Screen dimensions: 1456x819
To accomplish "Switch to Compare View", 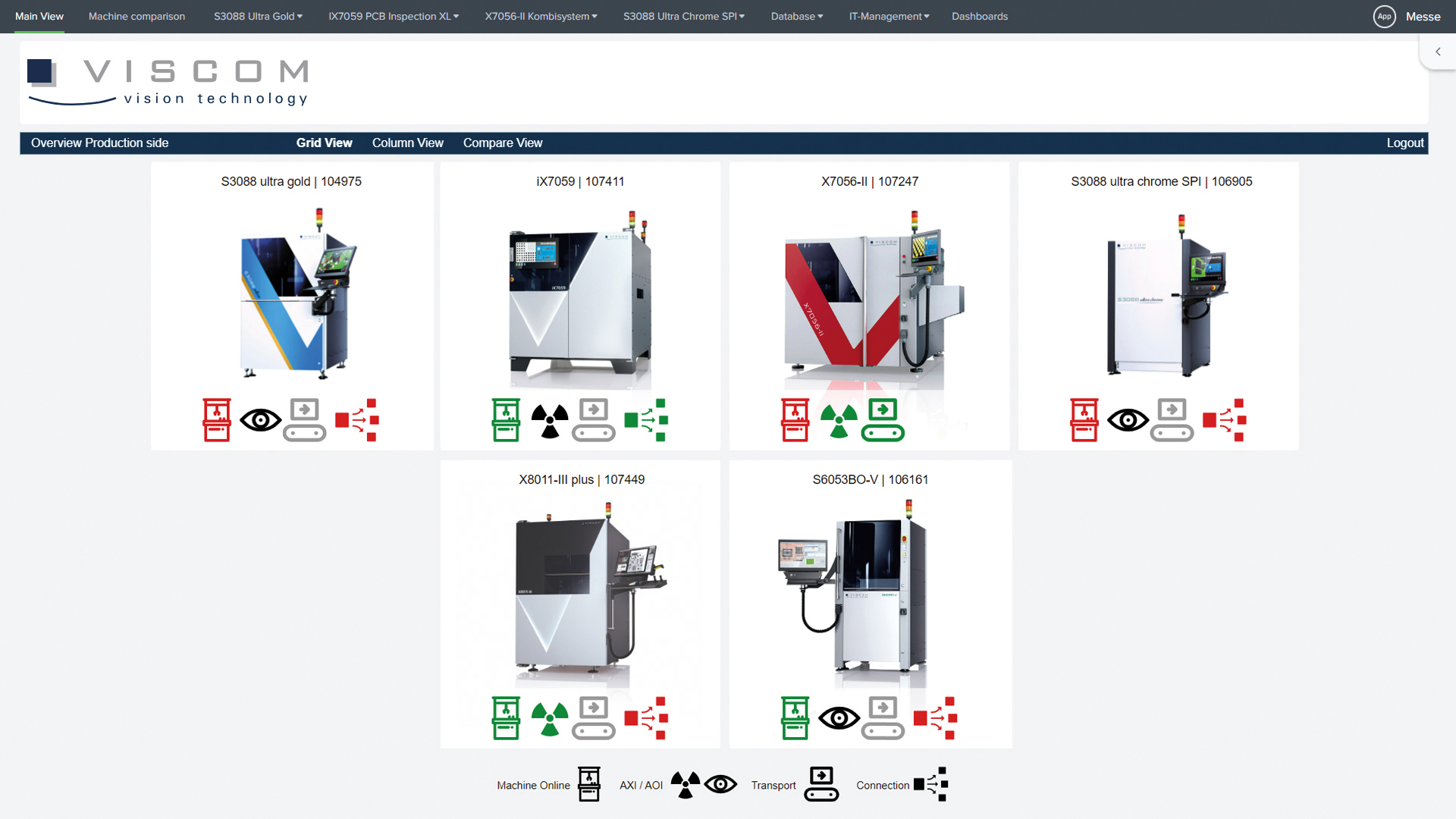I will [x=503, y=143].
